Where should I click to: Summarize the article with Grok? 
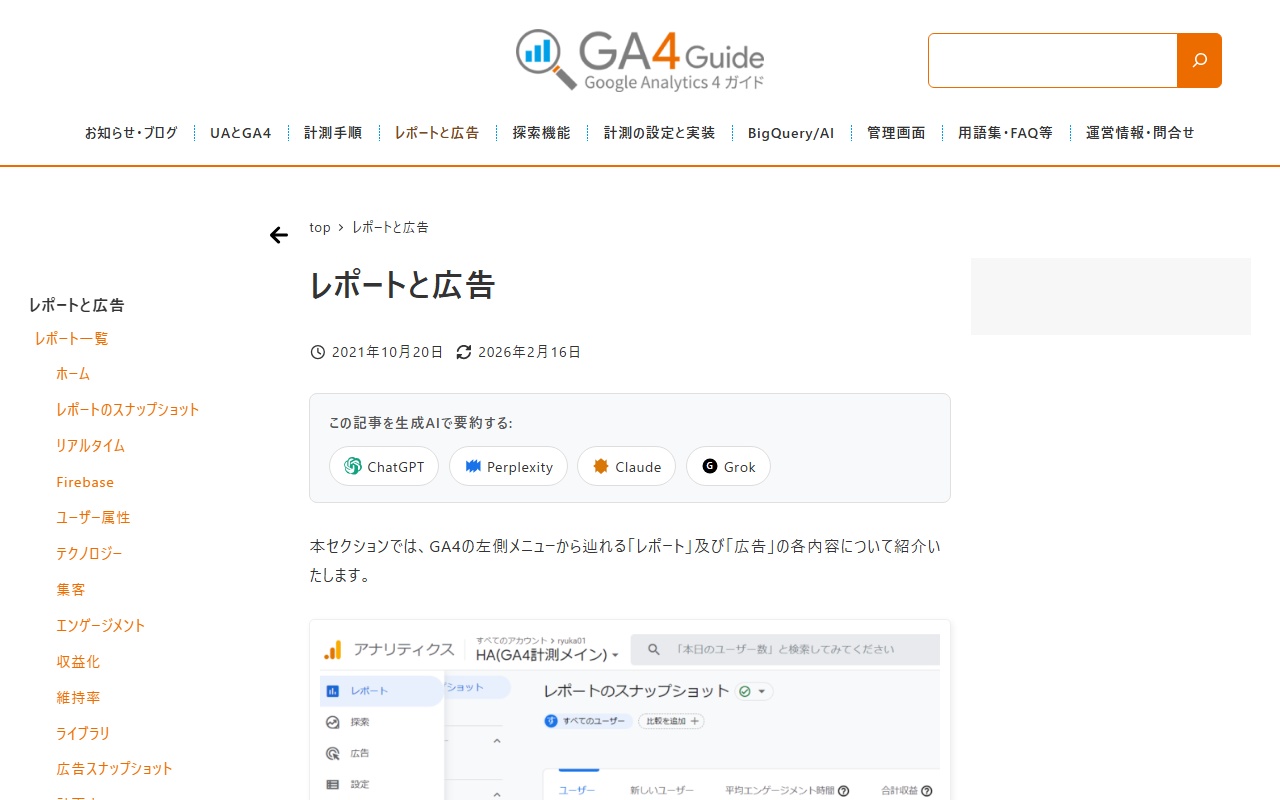click(x=728, y=466)
